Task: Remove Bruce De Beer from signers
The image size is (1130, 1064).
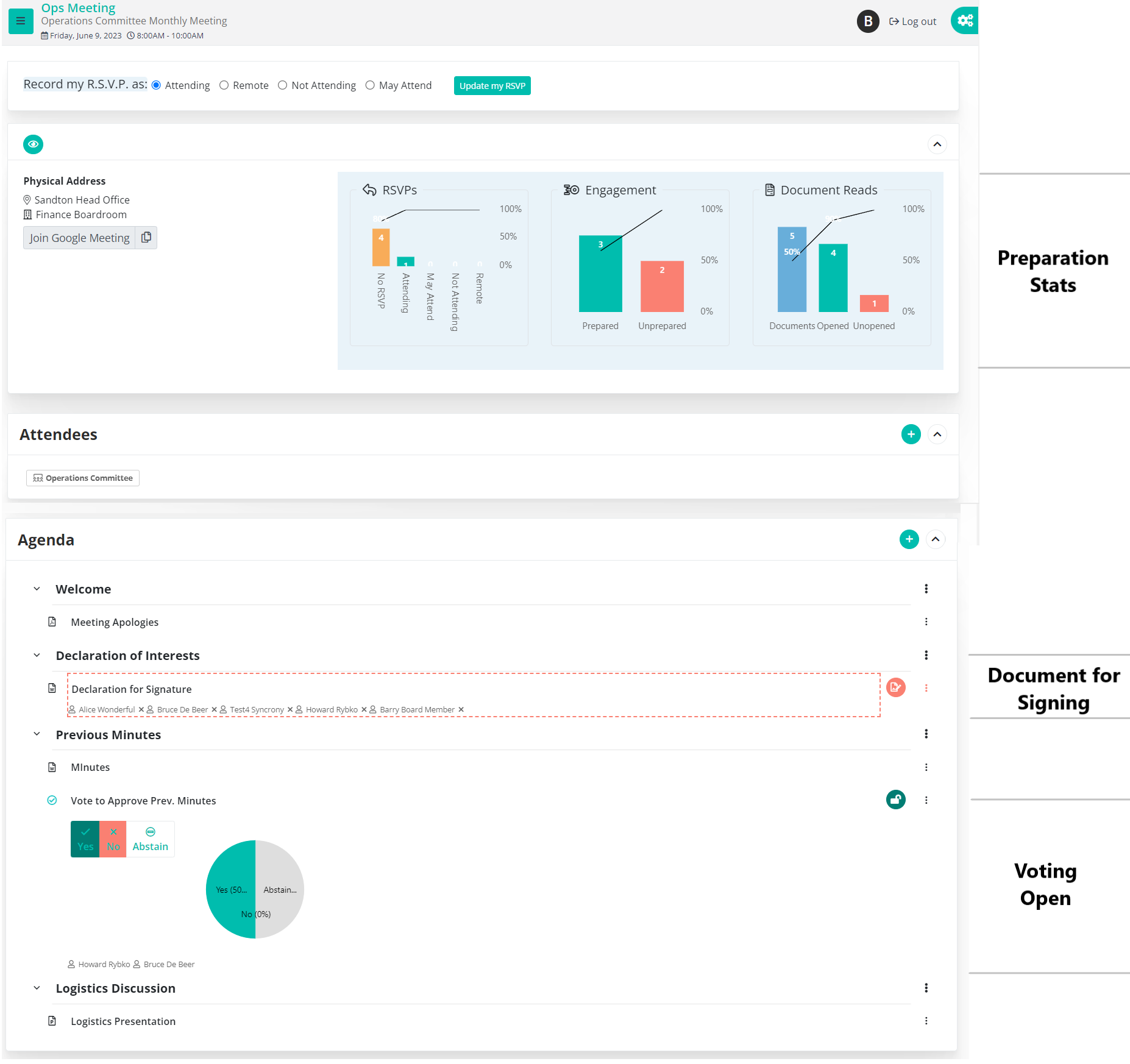Action: (x=214, y=710)
